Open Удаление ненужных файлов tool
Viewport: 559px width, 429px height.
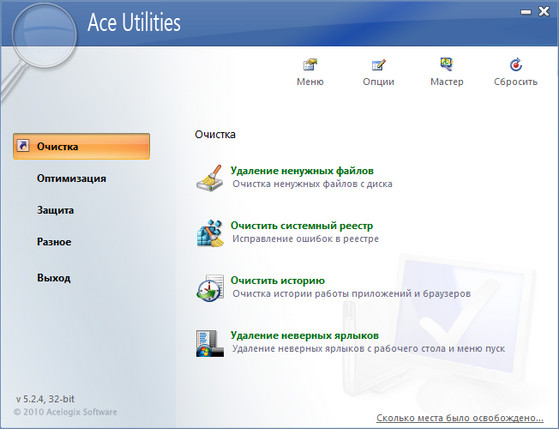click(302, 171)
